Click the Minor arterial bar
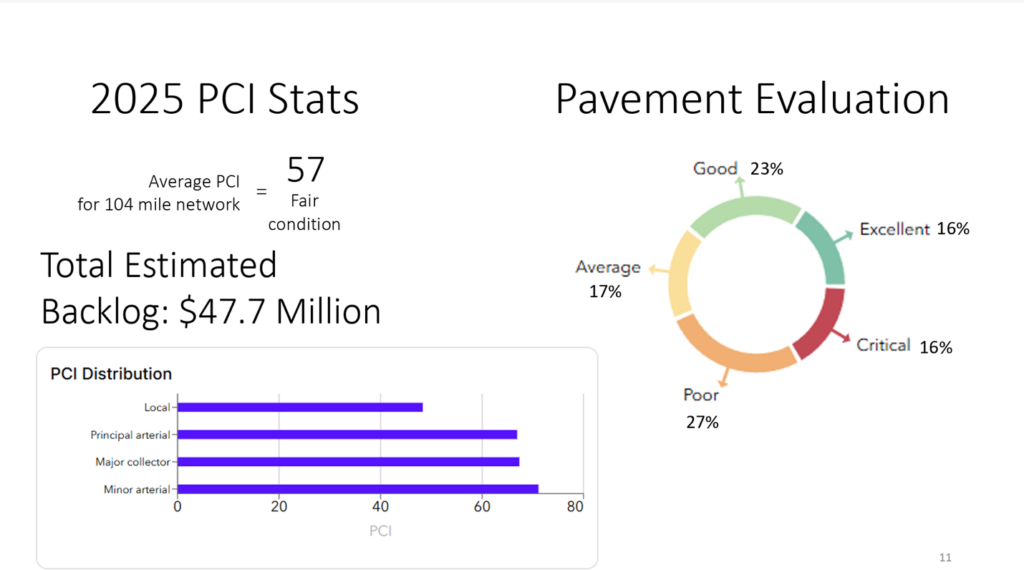The image size is (1024, 570). point(358,489)
